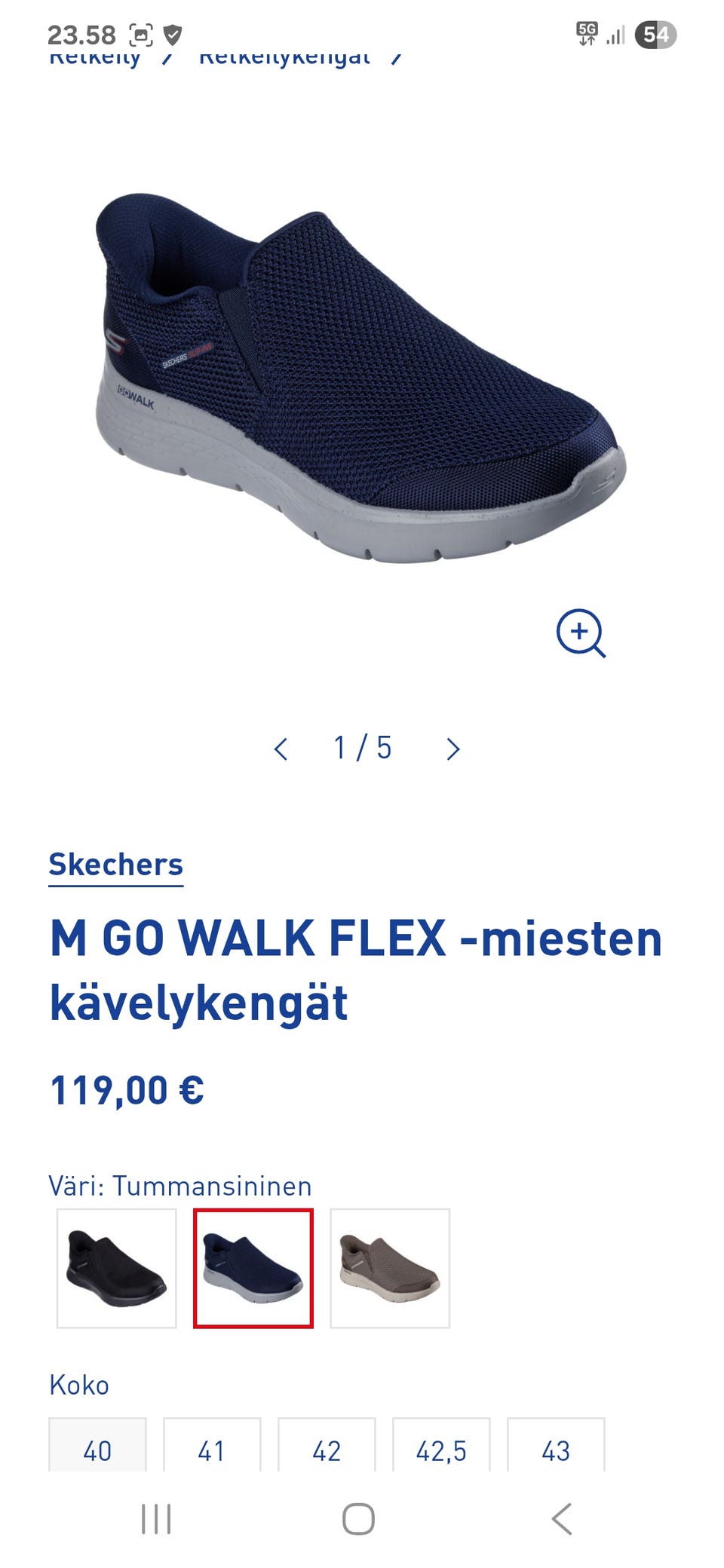
Task: Go to next product image arrow
Action: (x=452, y=749)
